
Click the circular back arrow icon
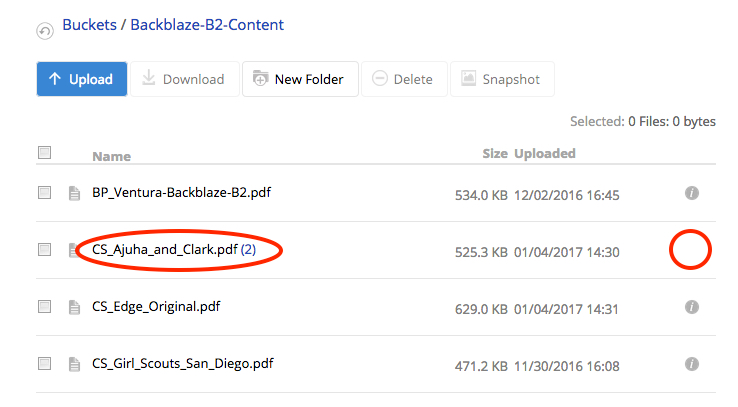45,32
